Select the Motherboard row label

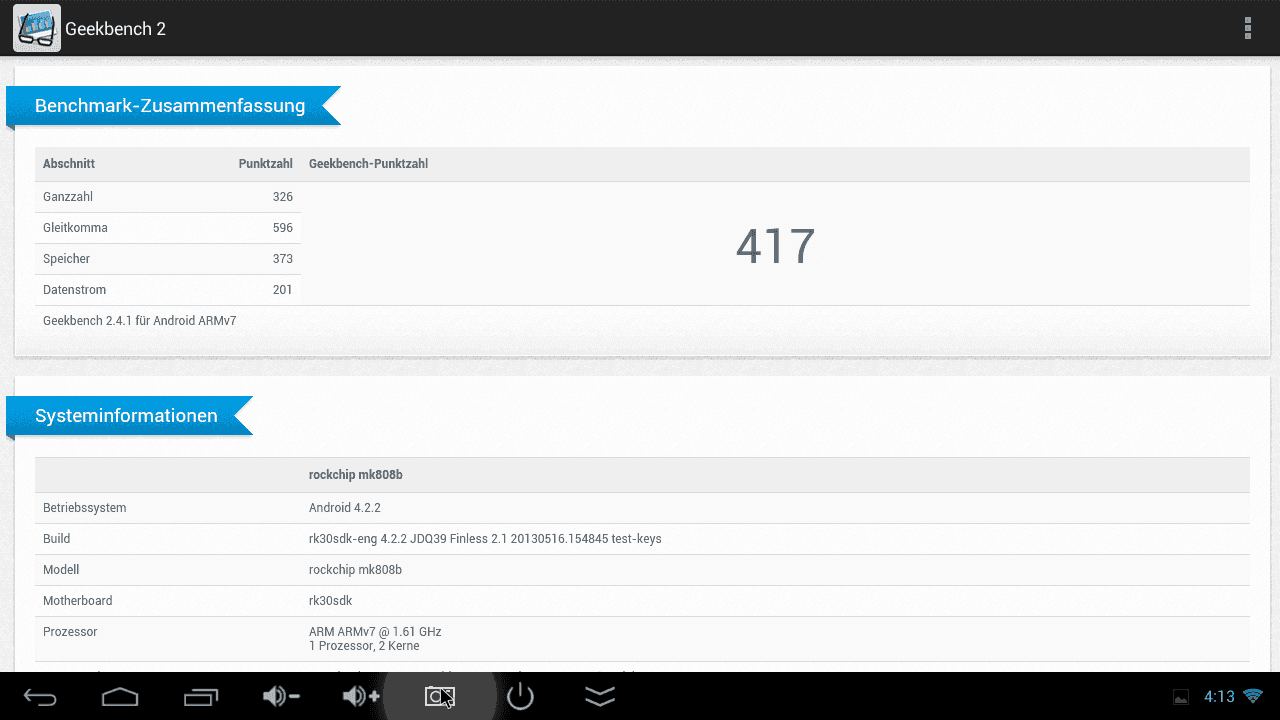click(78, 601)
